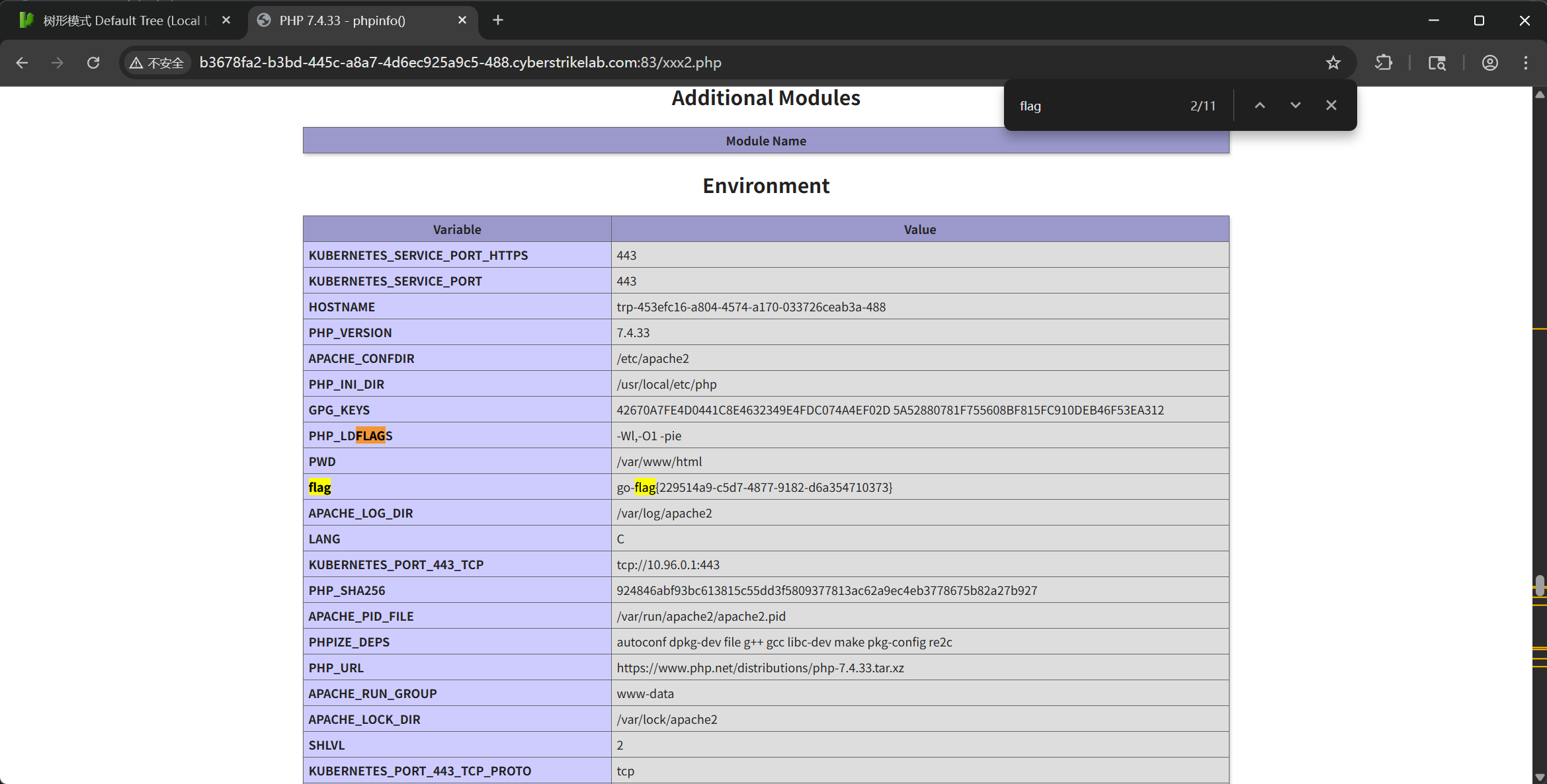Screen dimensions: 1547x784
Task: Open the extensions puzzle icon
Action: pyautogui.click(x=1384, y=63)
